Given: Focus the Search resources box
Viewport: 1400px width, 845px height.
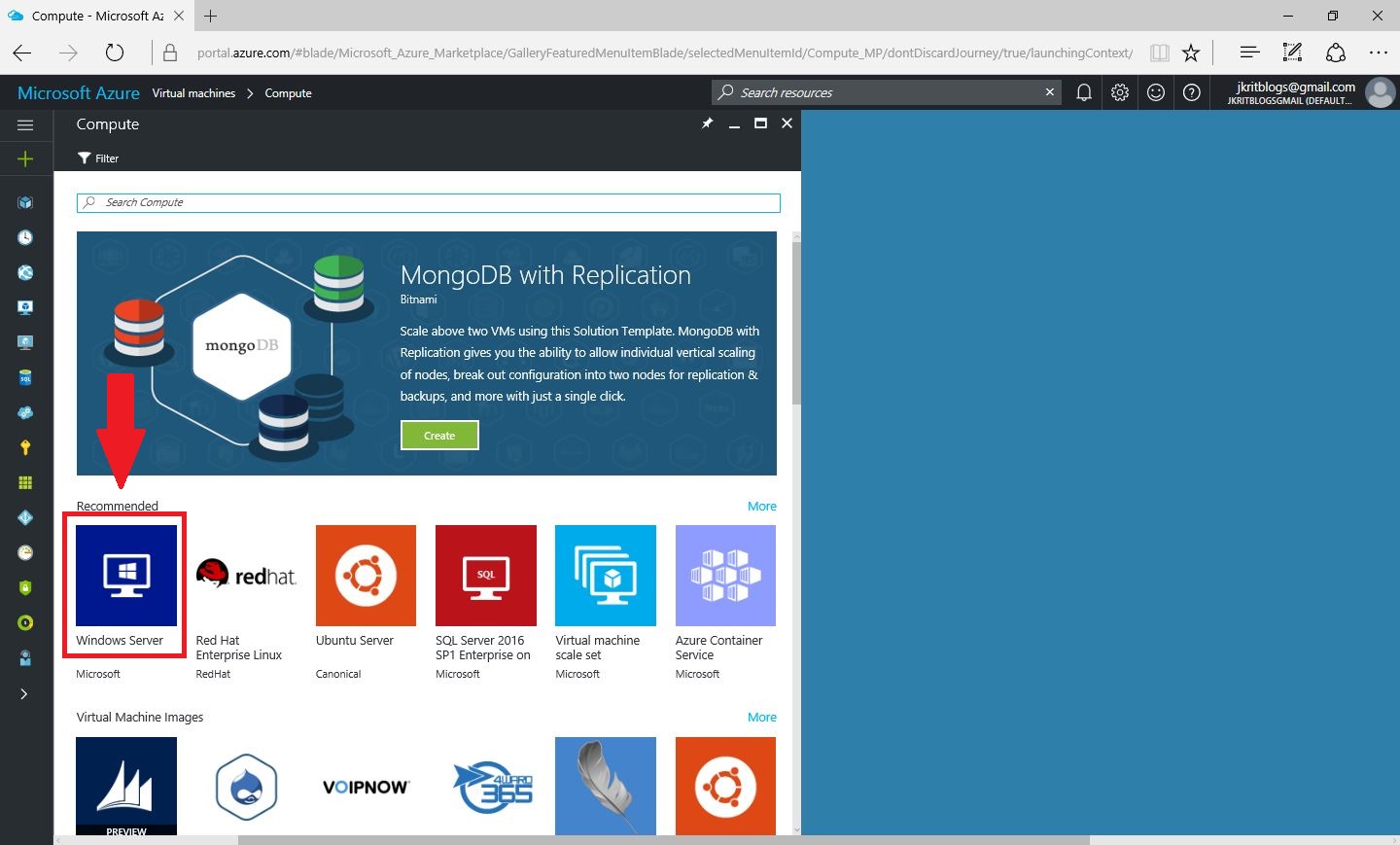Looking at the screenshot, I should point(885,92).
